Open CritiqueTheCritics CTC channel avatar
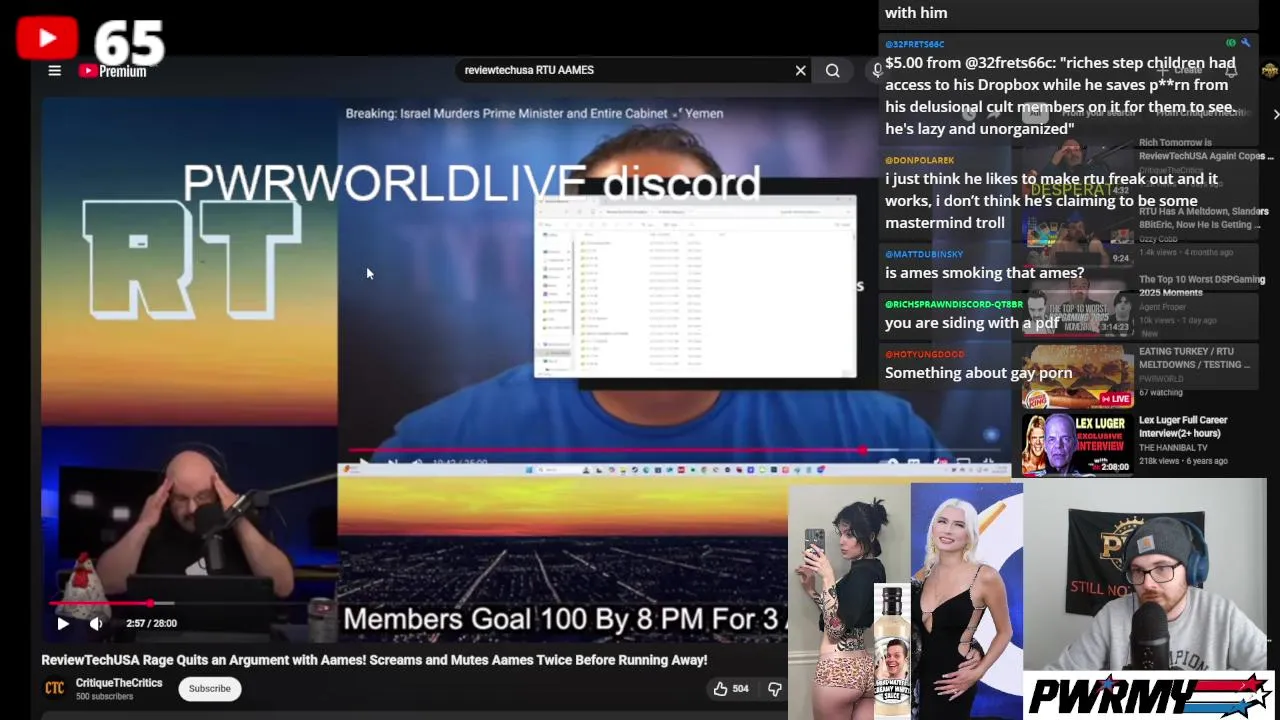This screenshot has width=1280, height=720. (54, 688)
